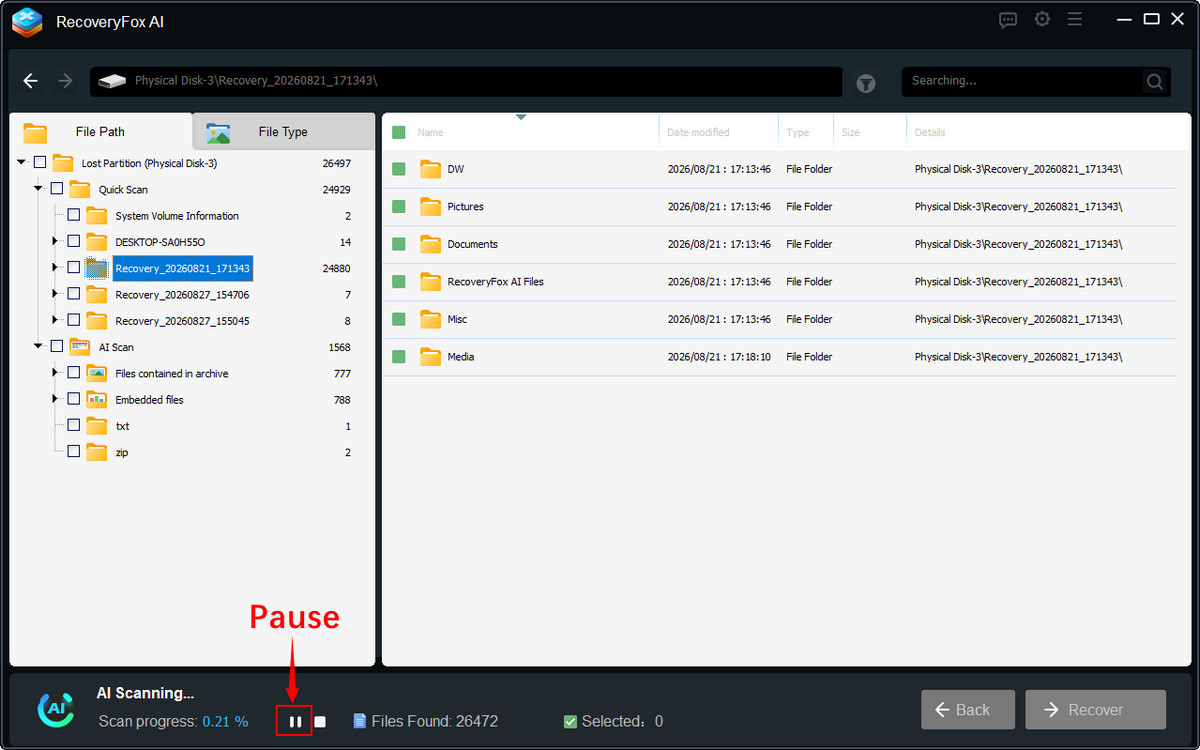This screenshot has width=1200, height=750.
Task: Select the Documents row name
Action: click(472, 244)
